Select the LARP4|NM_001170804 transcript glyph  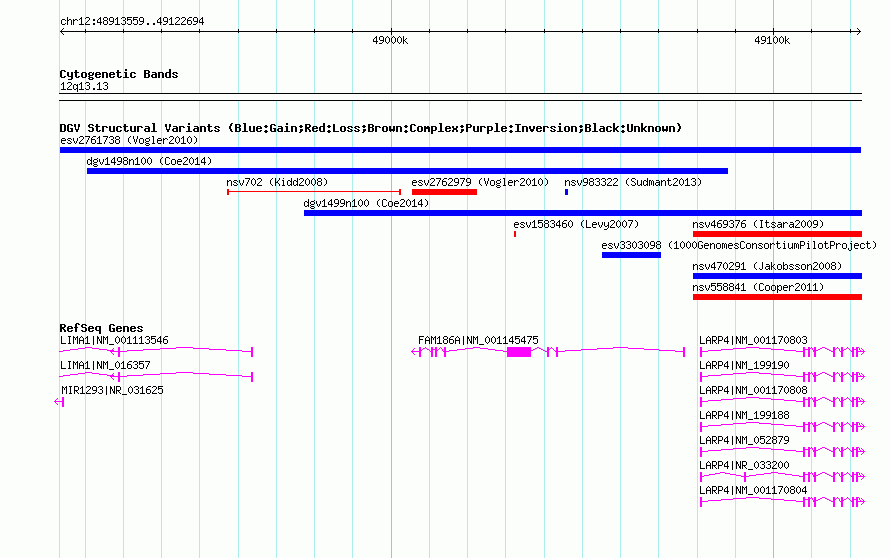click(x=782, y=502)
